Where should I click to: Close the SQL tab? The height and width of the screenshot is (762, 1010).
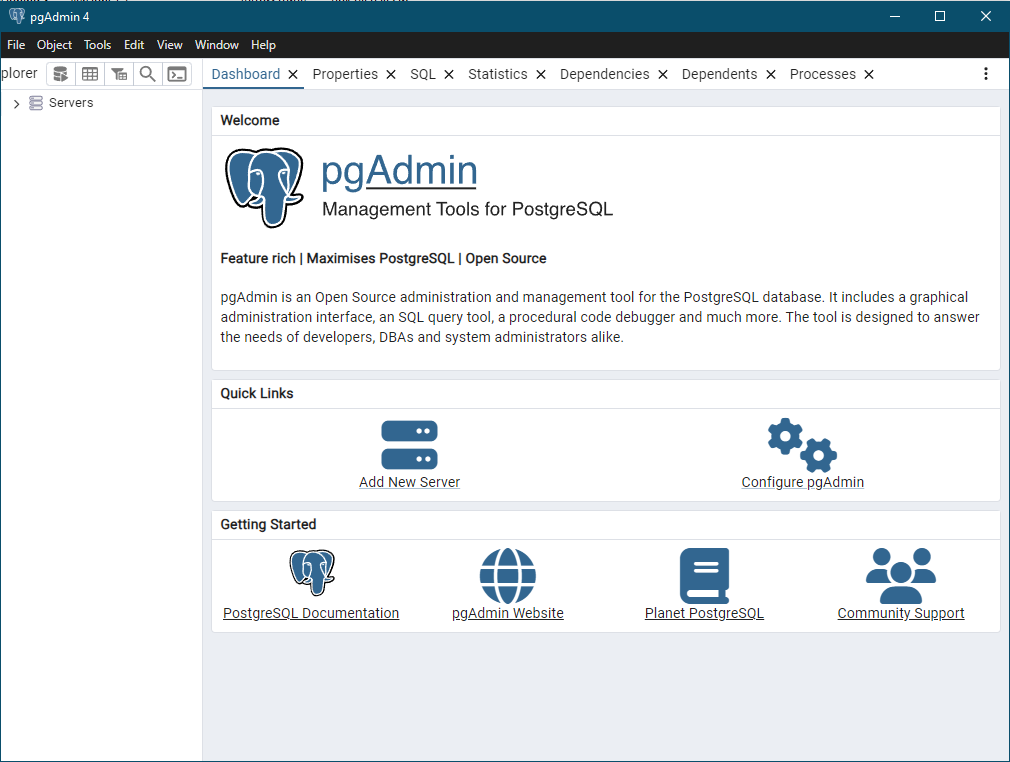[449, 75]
